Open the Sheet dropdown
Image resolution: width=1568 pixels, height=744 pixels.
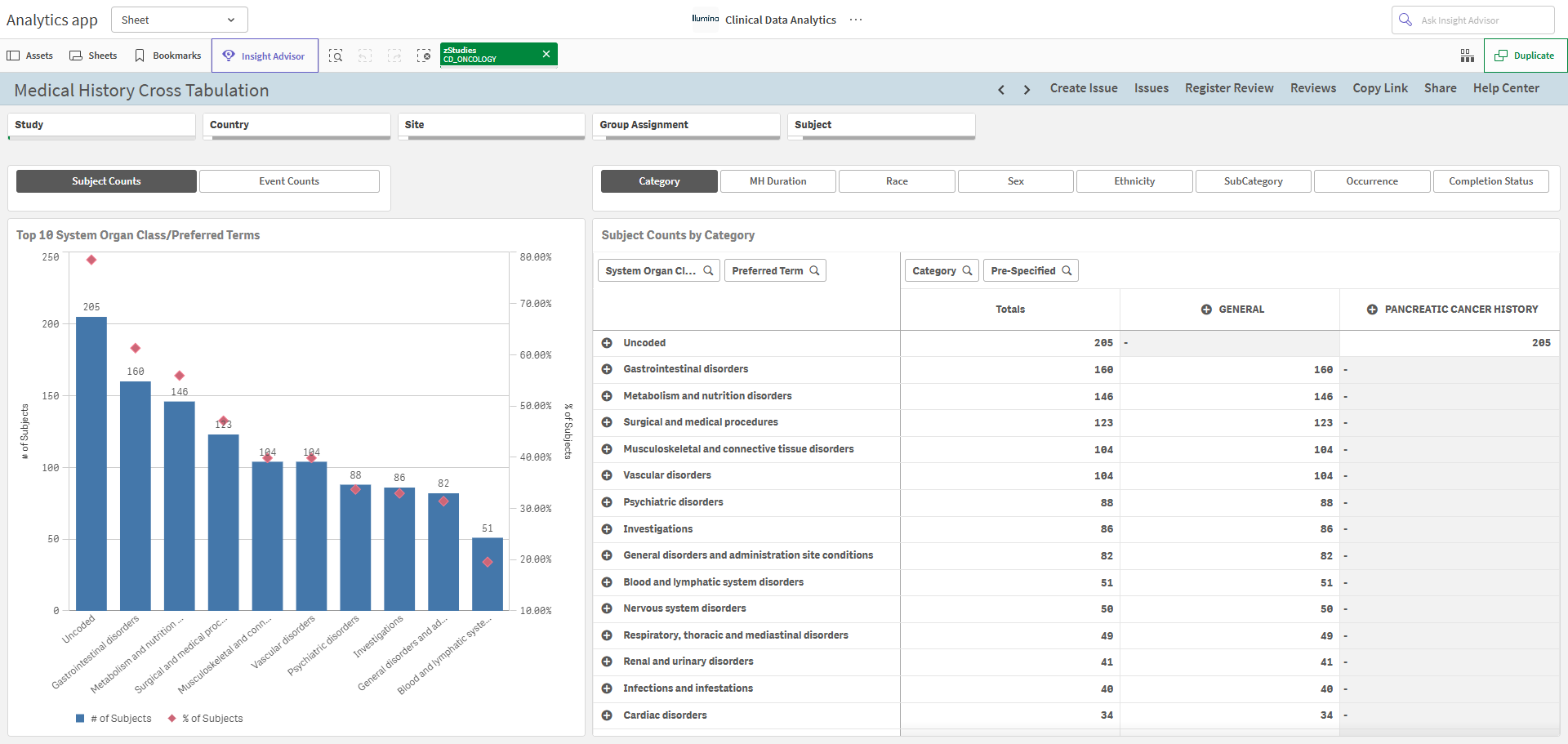[x=179, y=20]
